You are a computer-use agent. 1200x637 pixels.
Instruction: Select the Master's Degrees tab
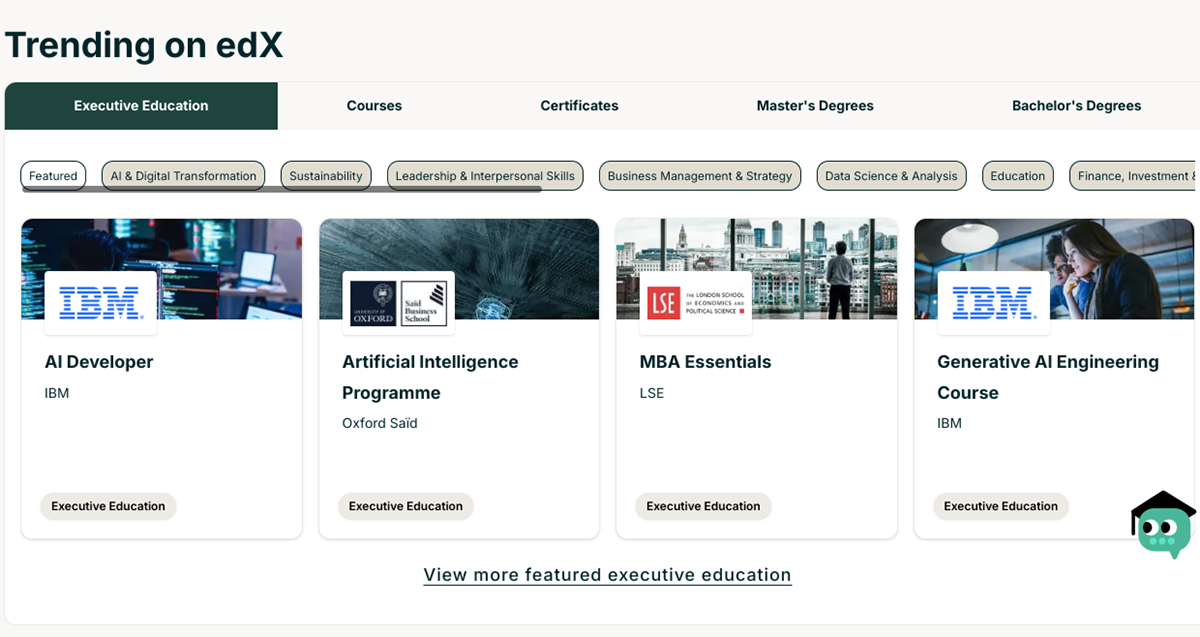click(x=815, y=106)
